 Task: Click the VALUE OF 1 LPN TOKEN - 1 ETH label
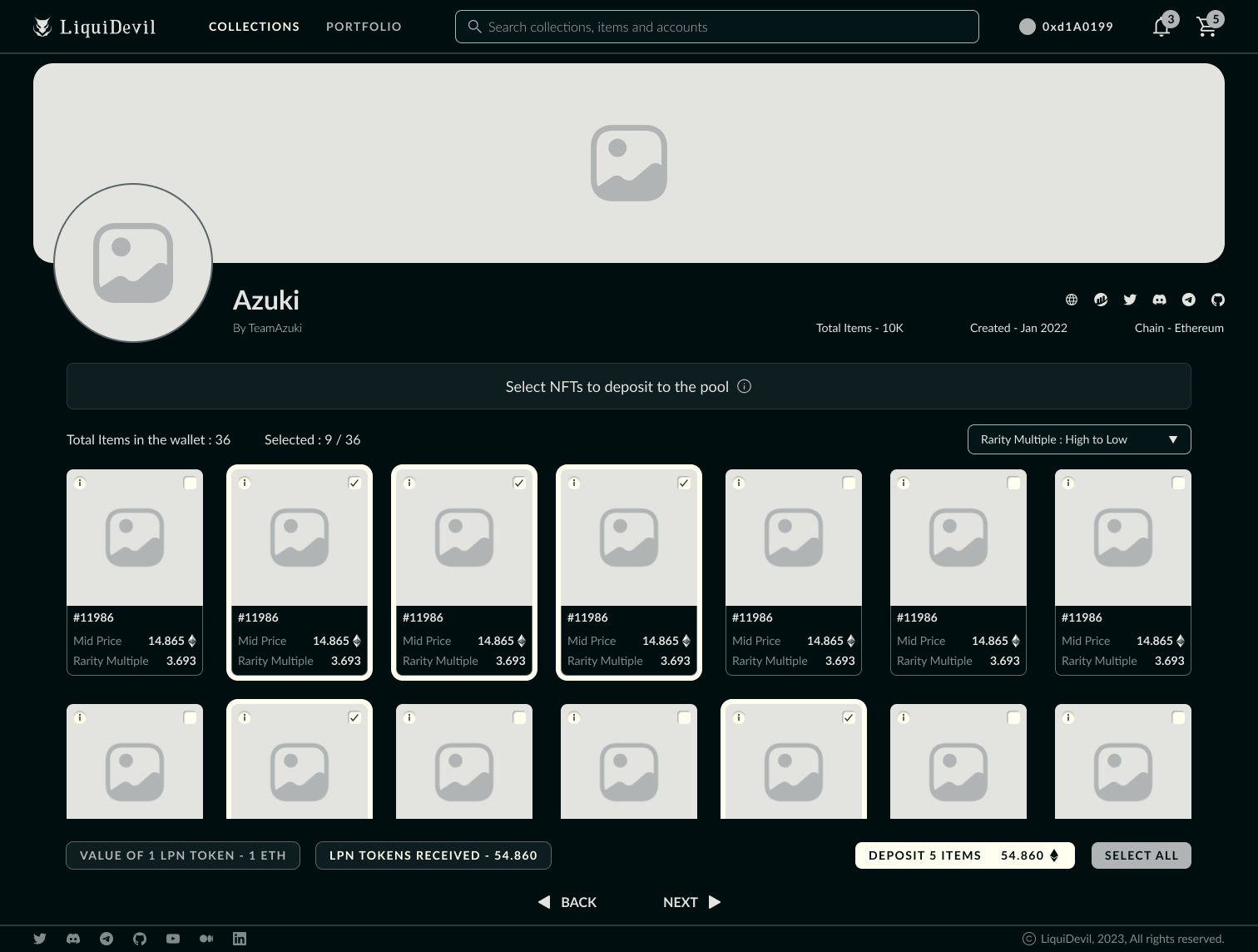coord(183,855)
